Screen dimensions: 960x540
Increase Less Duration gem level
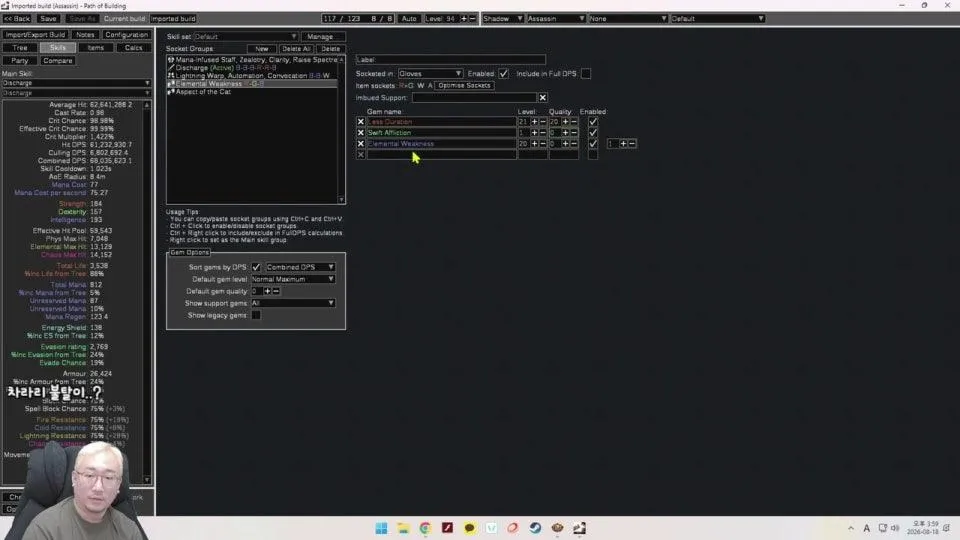(x=534, y=122)
